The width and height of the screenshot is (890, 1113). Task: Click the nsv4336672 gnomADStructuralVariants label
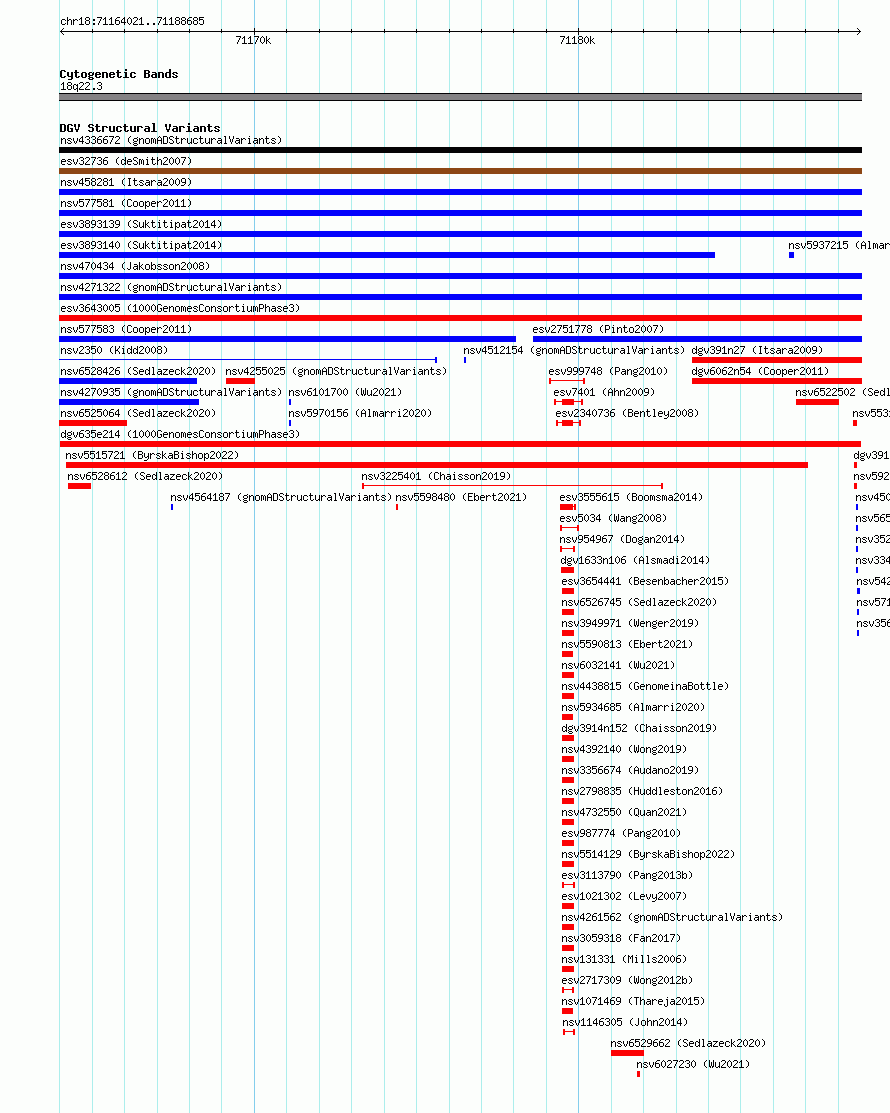tap(171, 141)
